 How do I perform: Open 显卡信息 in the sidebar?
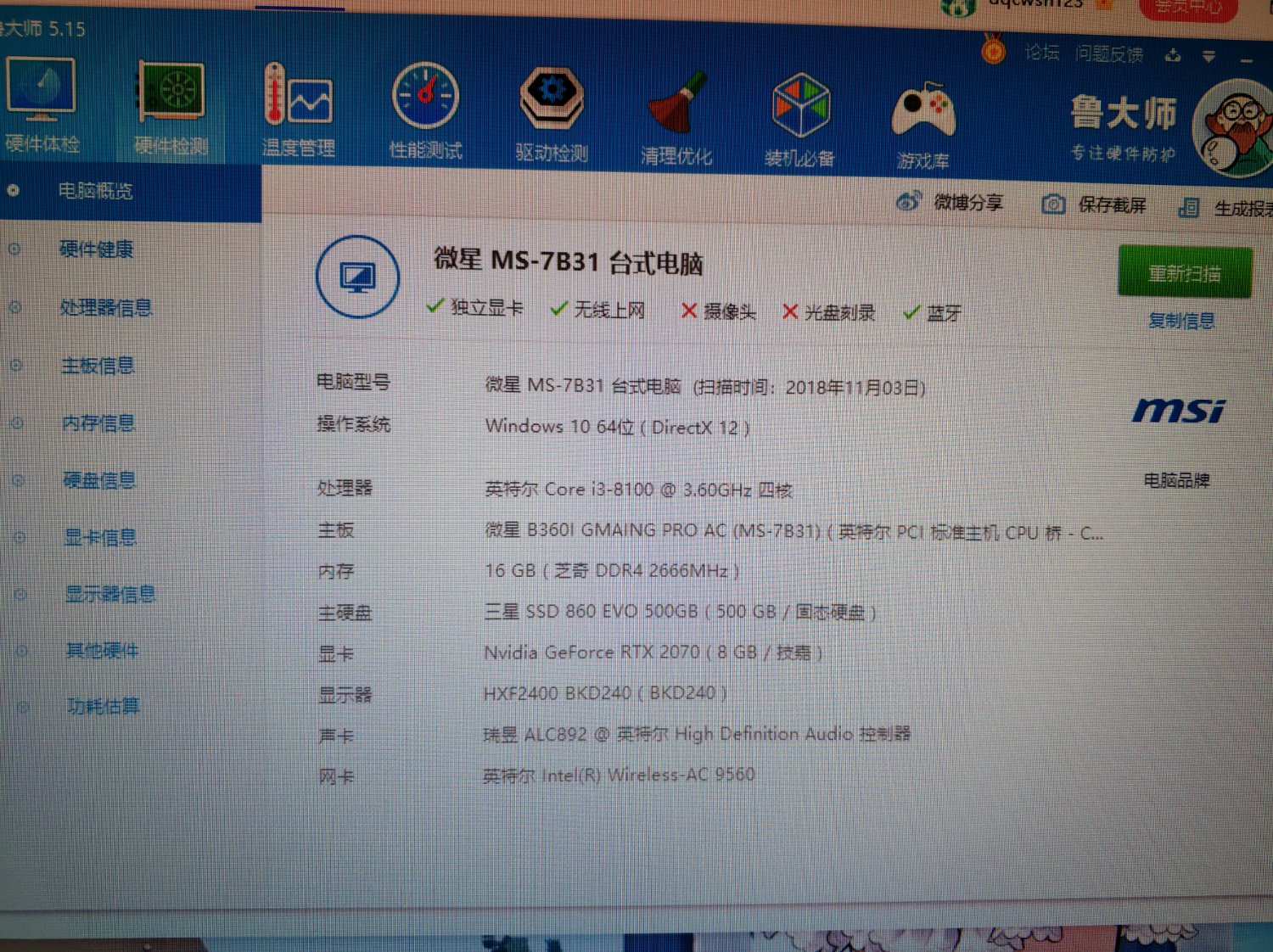pyautogui.click(x=100, y=537)
